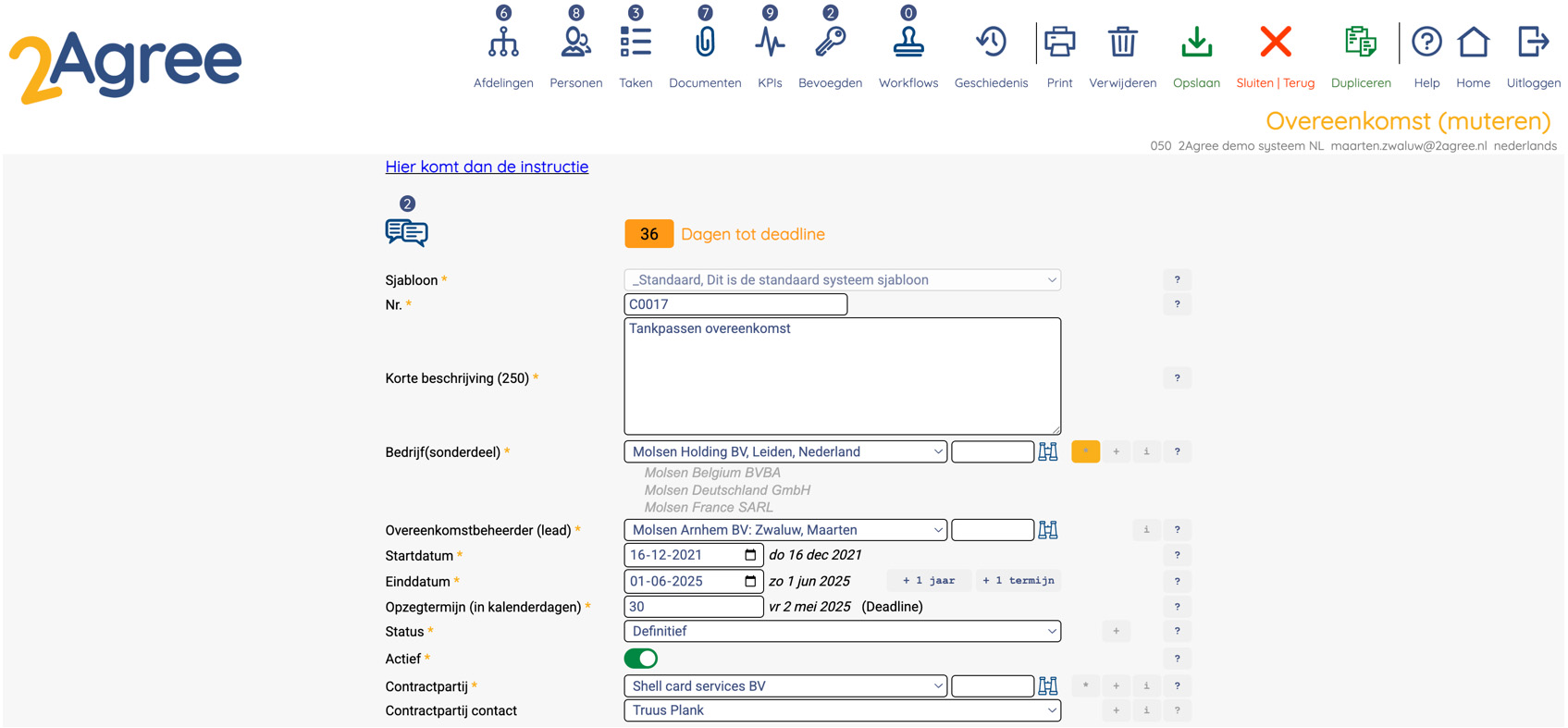Click binoculars search beside Contractpartij
This screenshot has height=728, width=1568.
(1047, 685)
